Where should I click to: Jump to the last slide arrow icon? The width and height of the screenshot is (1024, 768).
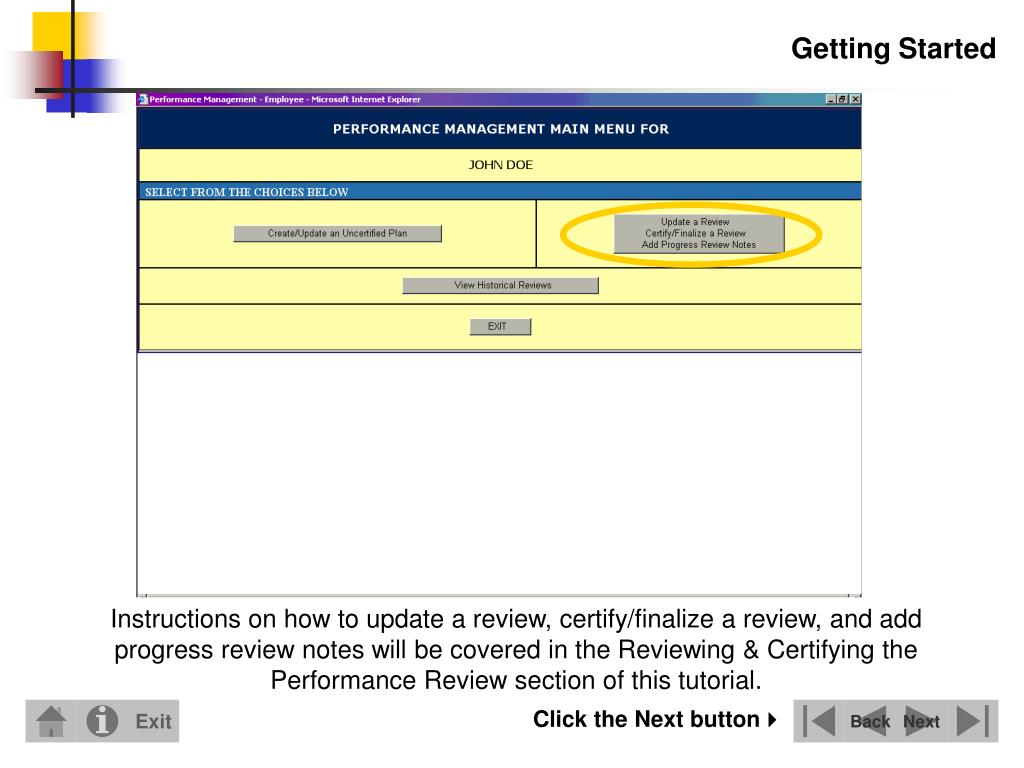[x=973, y=721]
